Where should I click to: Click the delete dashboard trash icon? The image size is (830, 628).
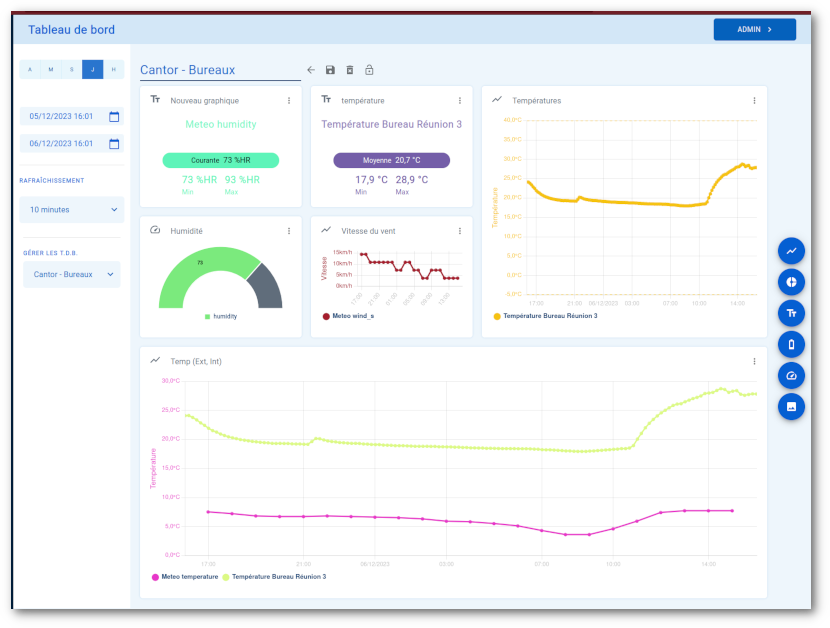350,70
